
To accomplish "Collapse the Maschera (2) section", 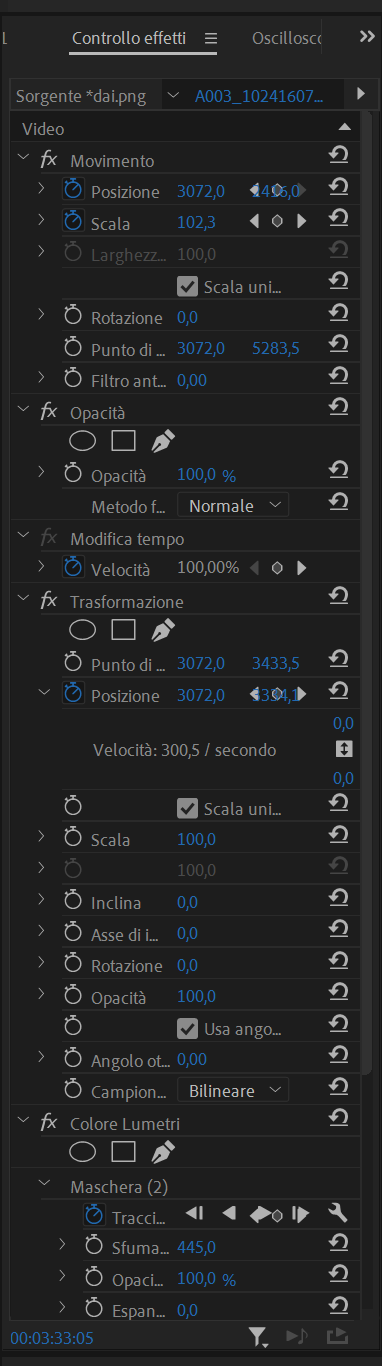I will (x=43, y=1184).
